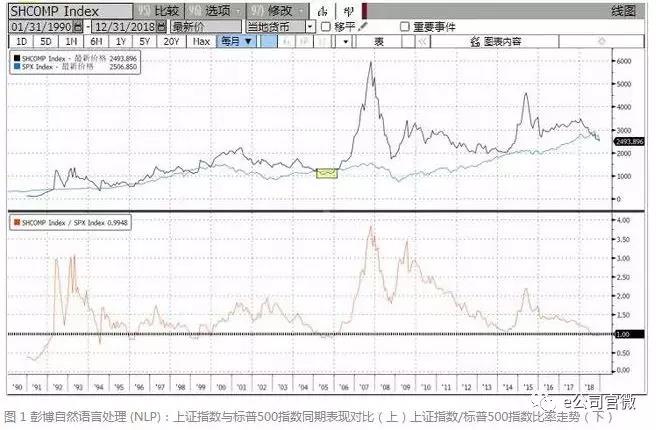Enable the 重要事件 key events checkbox

tap(405, 27)
